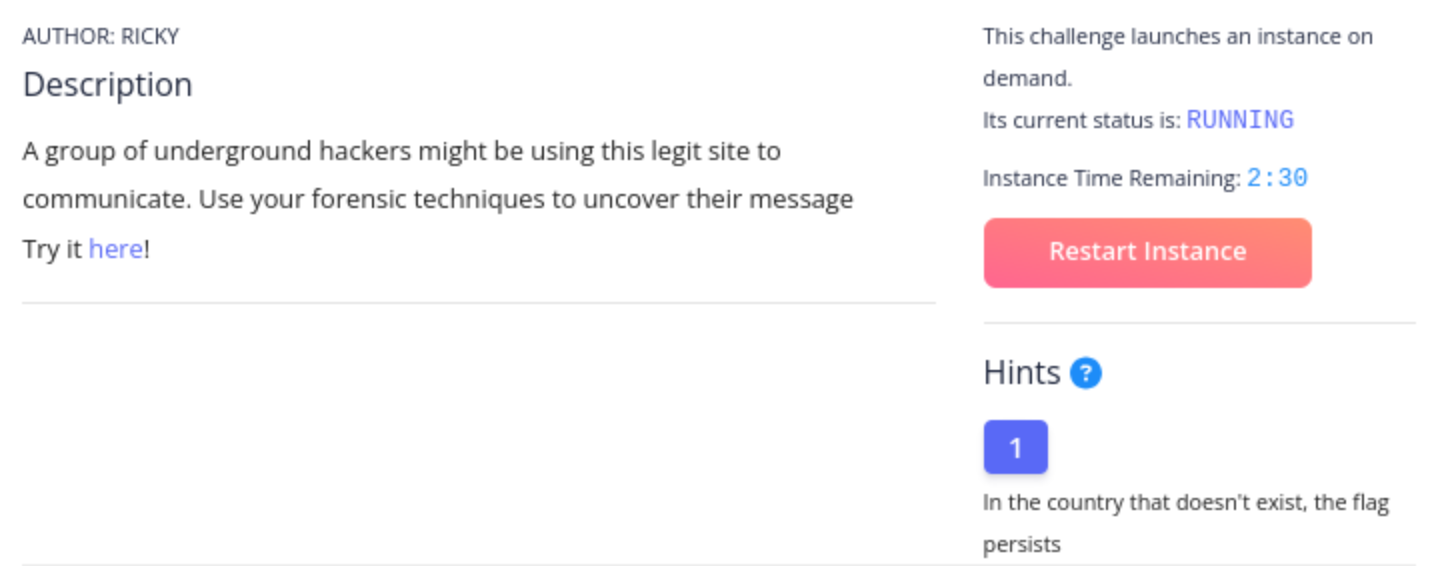
Task: Click the 'Its current status is' text
Action: point(1081,121)
